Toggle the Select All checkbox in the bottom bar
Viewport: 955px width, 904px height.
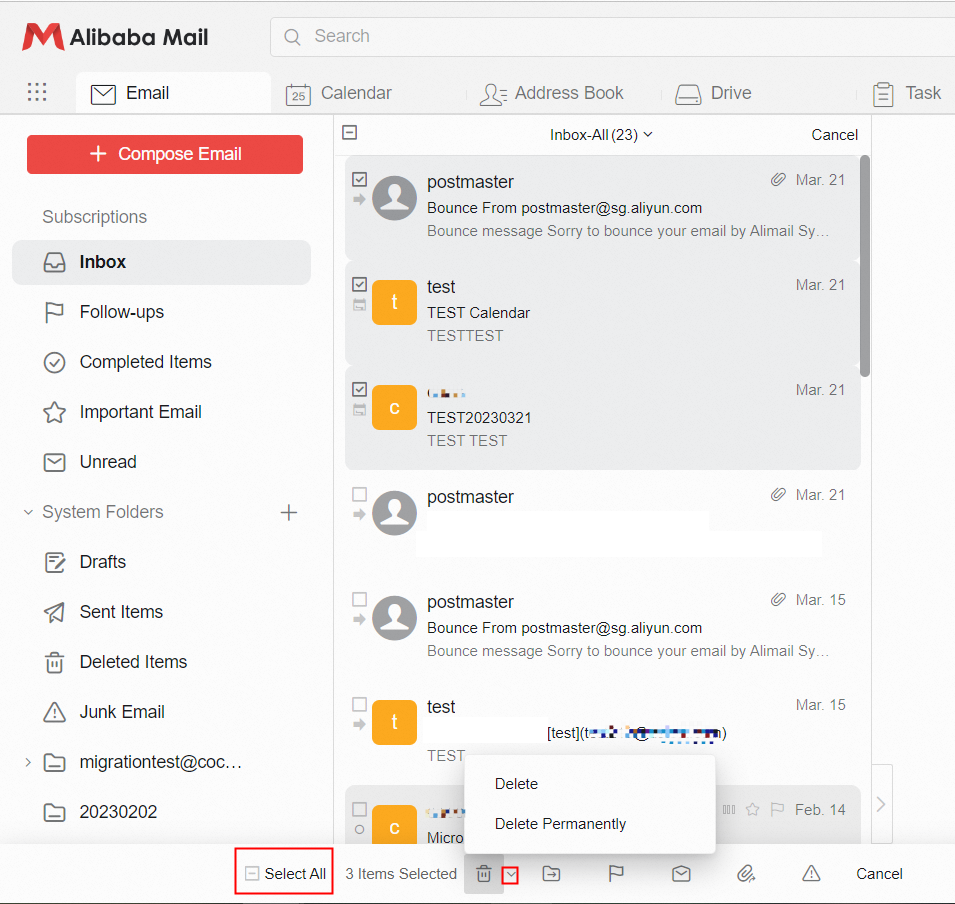coord(252,874)
